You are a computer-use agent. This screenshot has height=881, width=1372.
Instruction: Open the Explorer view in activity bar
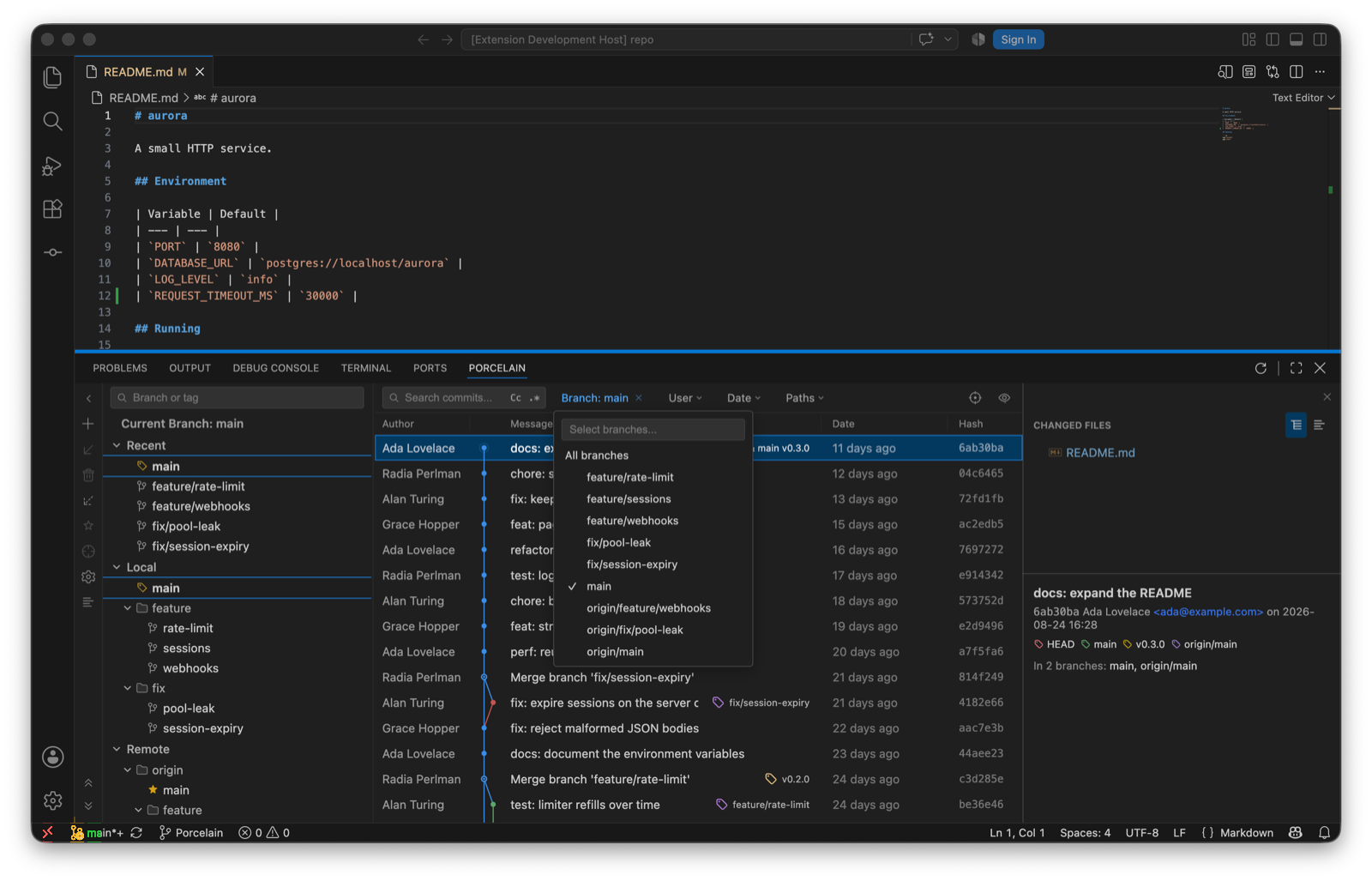[x=52, y=77]
